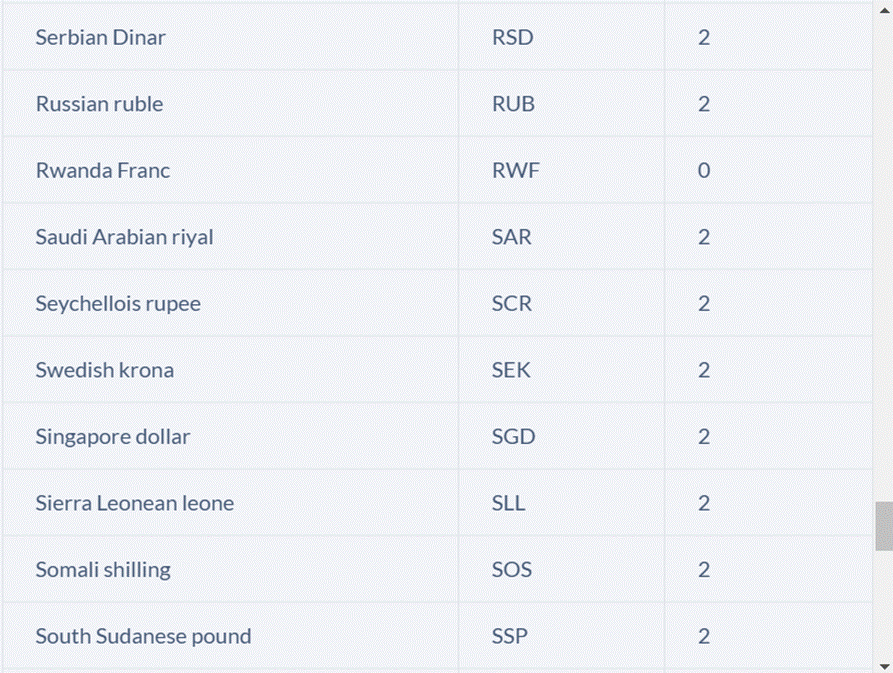
Task: Select the Somali shilling row
Action: (437, 570)
